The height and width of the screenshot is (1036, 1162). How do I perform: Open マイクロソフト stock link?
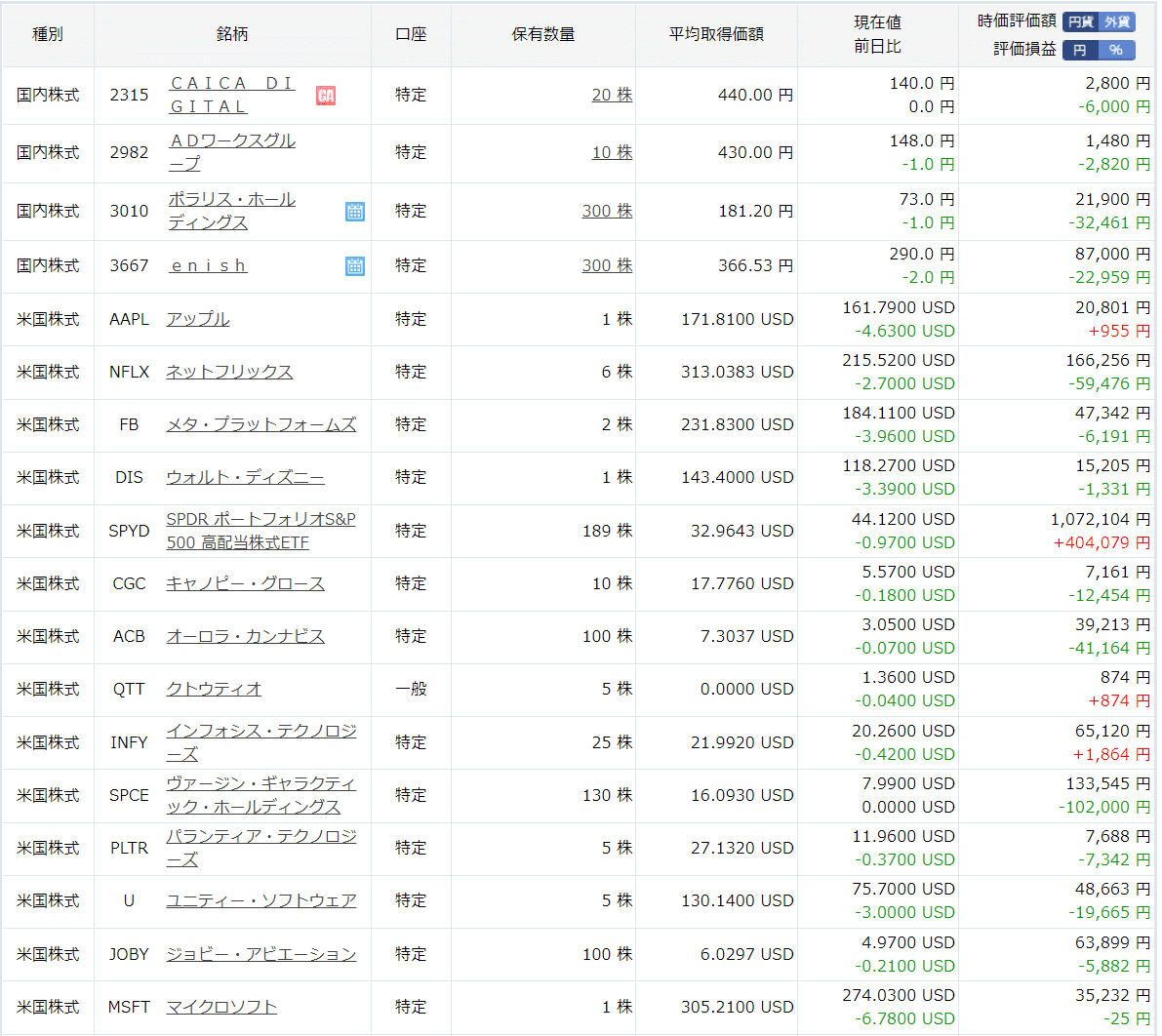pos(221,1007)
